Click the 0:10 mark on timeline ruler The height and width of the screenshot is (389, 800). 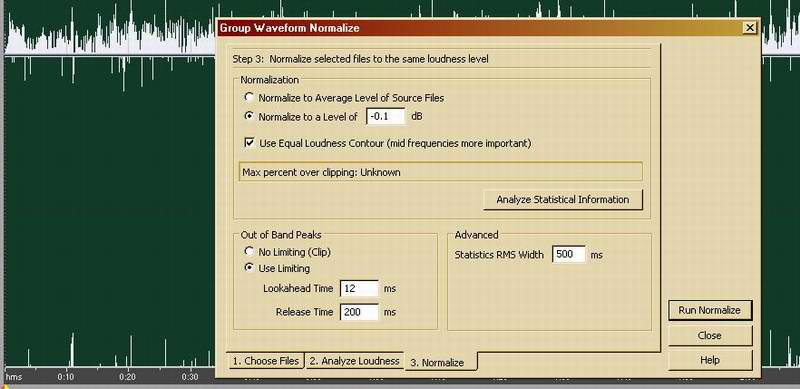coord(66,377)
